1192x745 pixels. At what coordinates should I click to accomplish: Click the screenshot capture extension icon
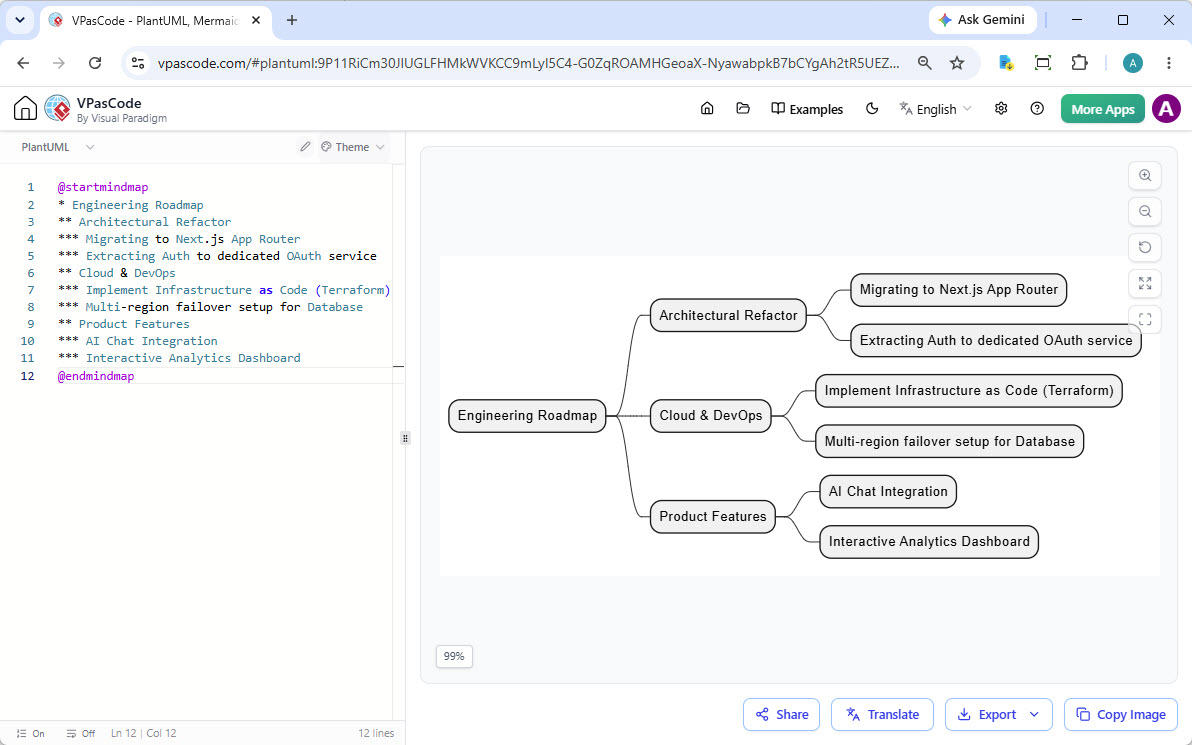pyautogui.click(x=1043, y=63)
